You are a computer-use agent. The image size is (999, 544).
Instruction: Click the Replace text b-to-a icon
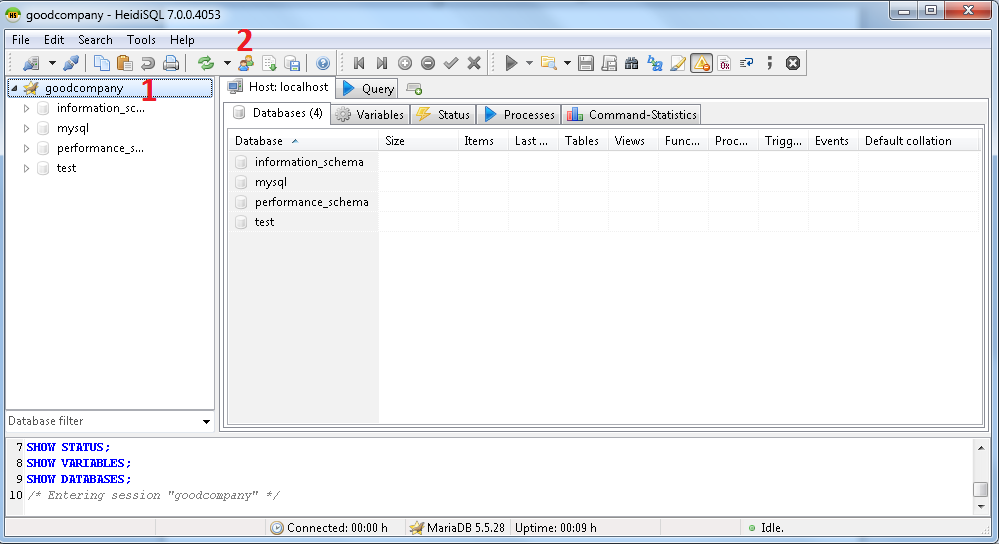click(655, 63)
